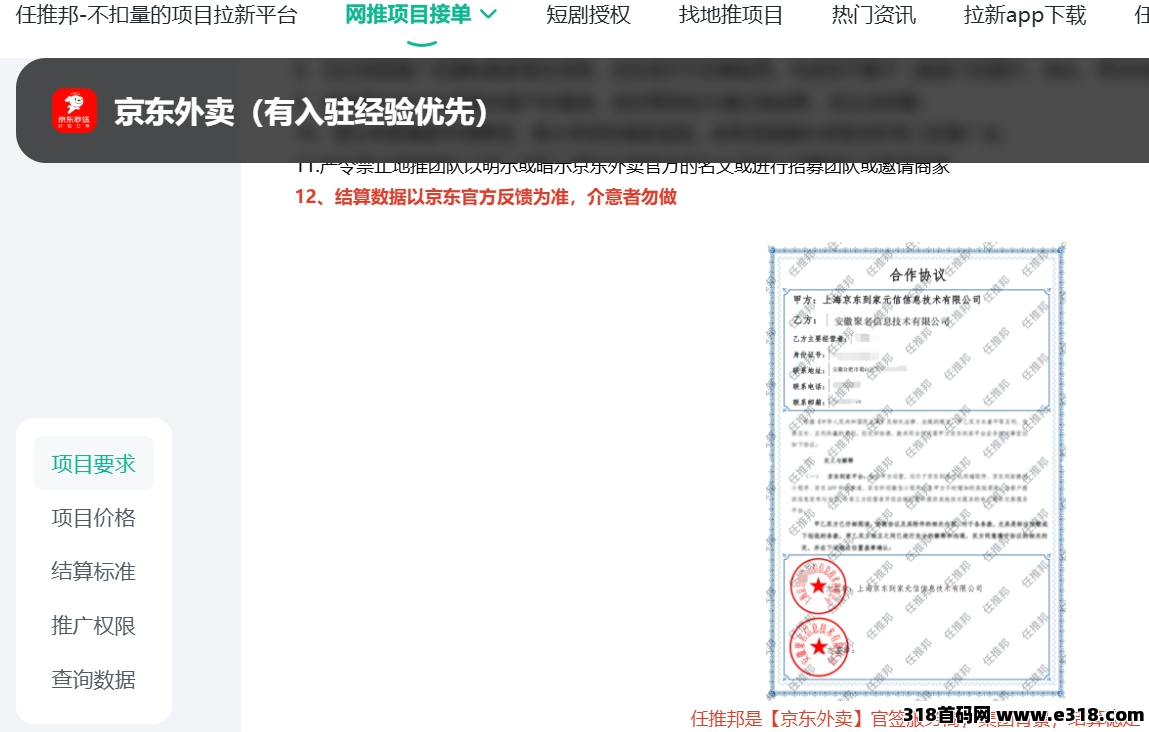Screen dimensions: 1149x732
Task: Open the 拉新app下载 page
Action: click(1024, 15)
